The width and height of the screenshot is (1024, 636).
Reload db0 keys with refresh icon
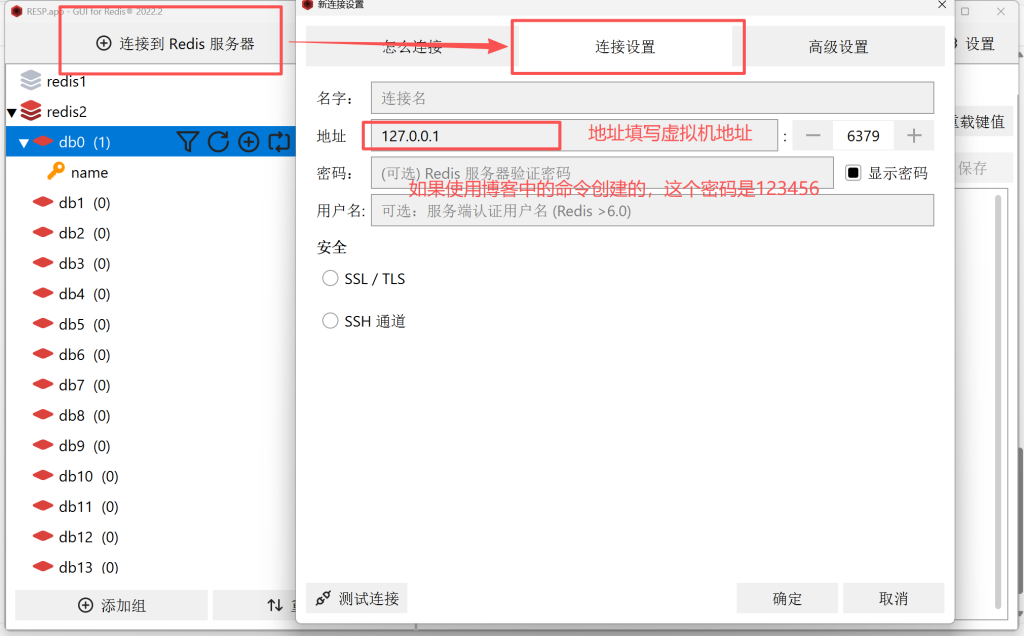pyautogui.click(x=218, y=142)
